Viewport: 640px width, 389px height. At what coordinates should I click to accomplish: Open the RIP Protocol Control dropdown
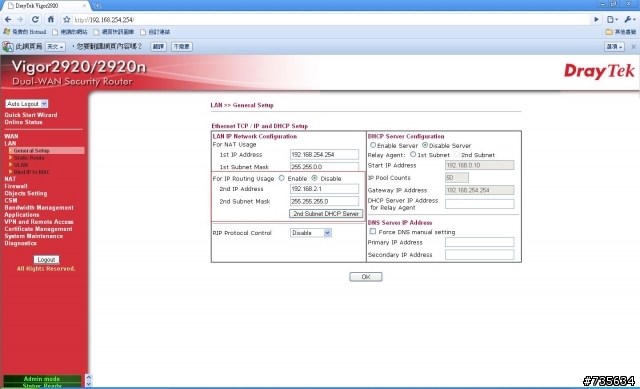pyautogui.click(x=311, y=233)
